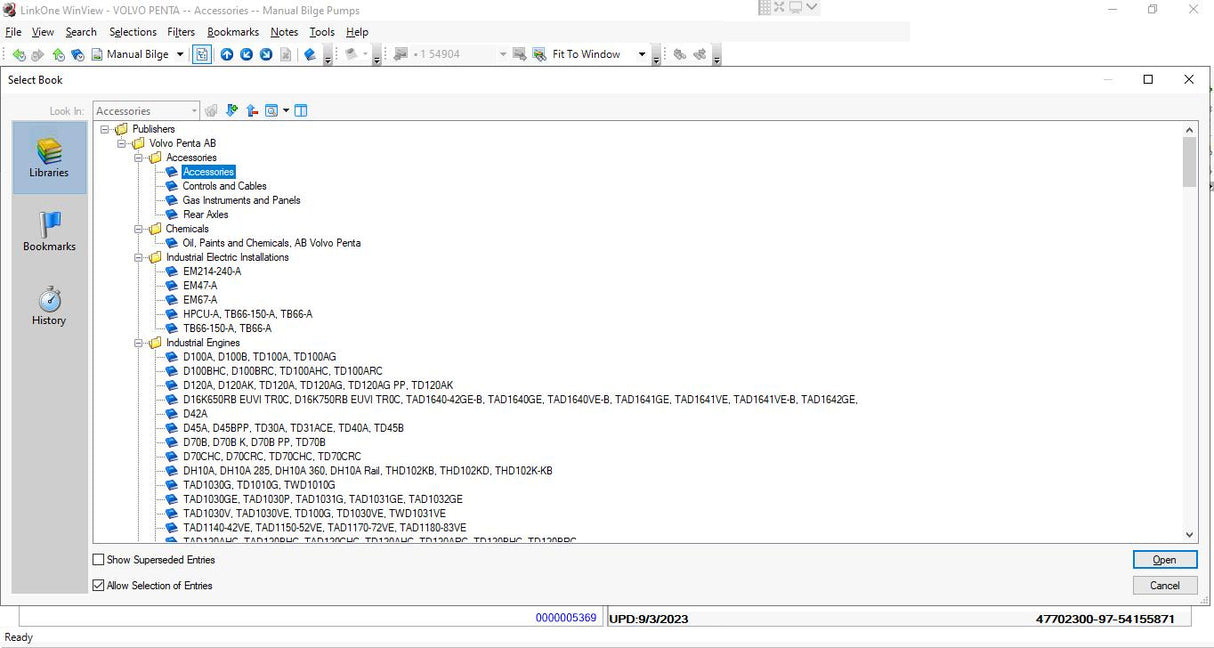Open the Libraries panel in sidebar
Image resolution: width=1214 pixels, height=648 pixels.
coord(49,158)
